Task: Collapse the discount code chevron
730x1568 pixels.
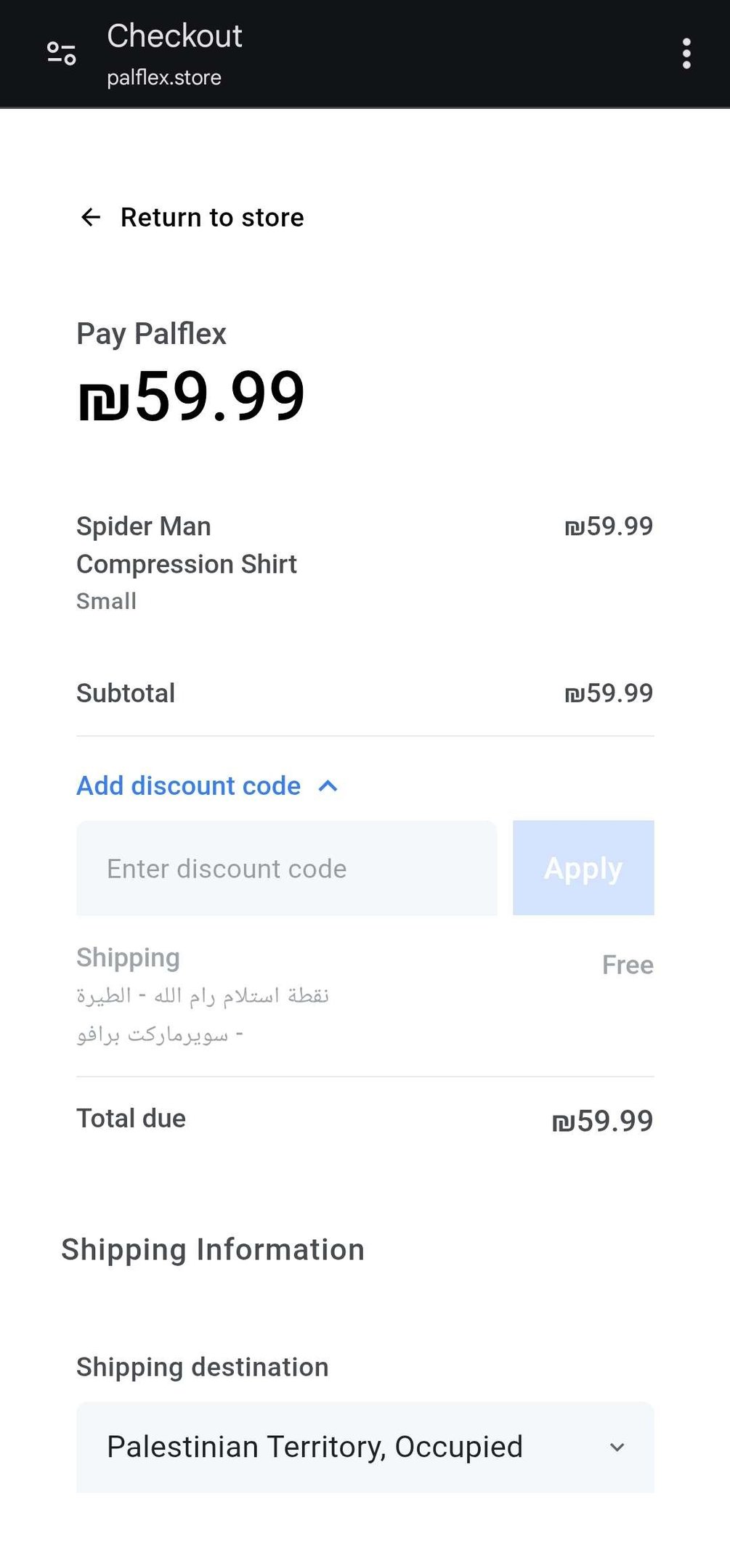Action: (328, 786)
